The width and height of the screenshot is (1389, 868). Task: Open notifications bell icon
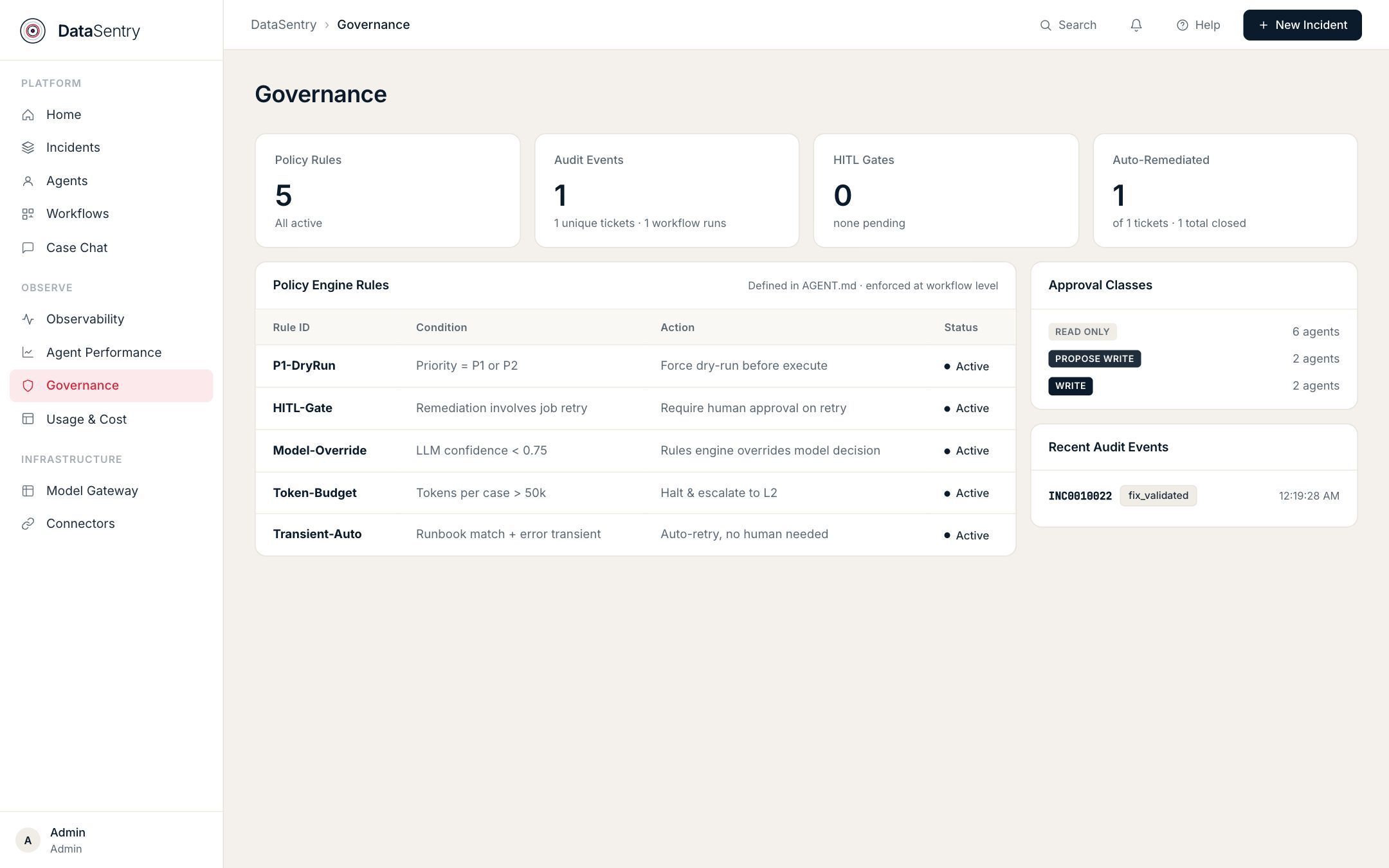point(1136,25)
